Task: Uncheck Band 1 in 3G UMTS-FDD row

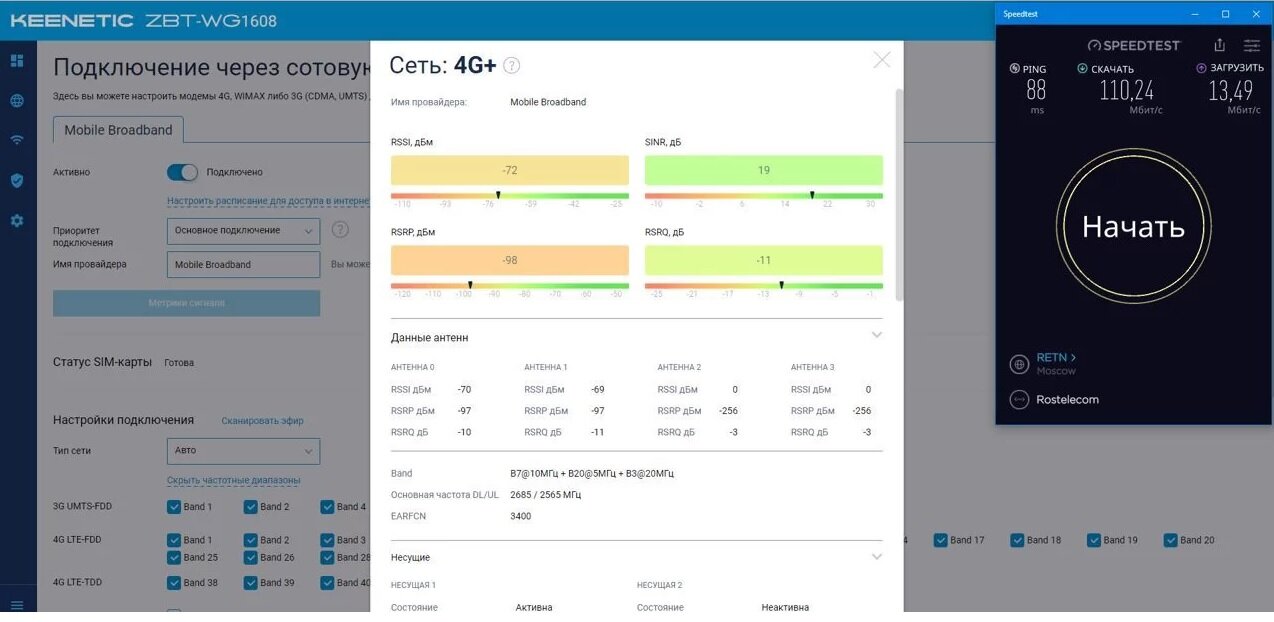Action: (174, 507)
